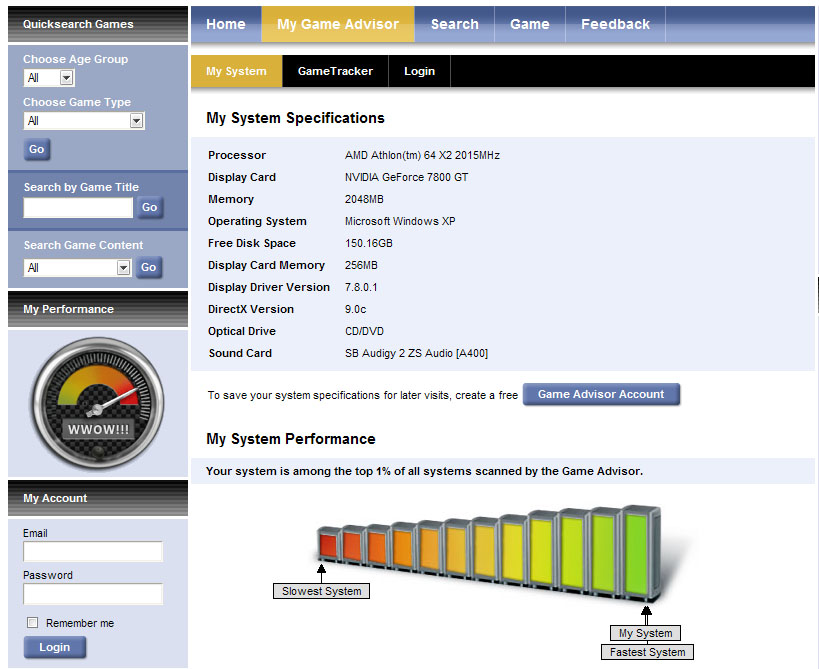Switch to the GameTracker tab

tap(337, 71)
